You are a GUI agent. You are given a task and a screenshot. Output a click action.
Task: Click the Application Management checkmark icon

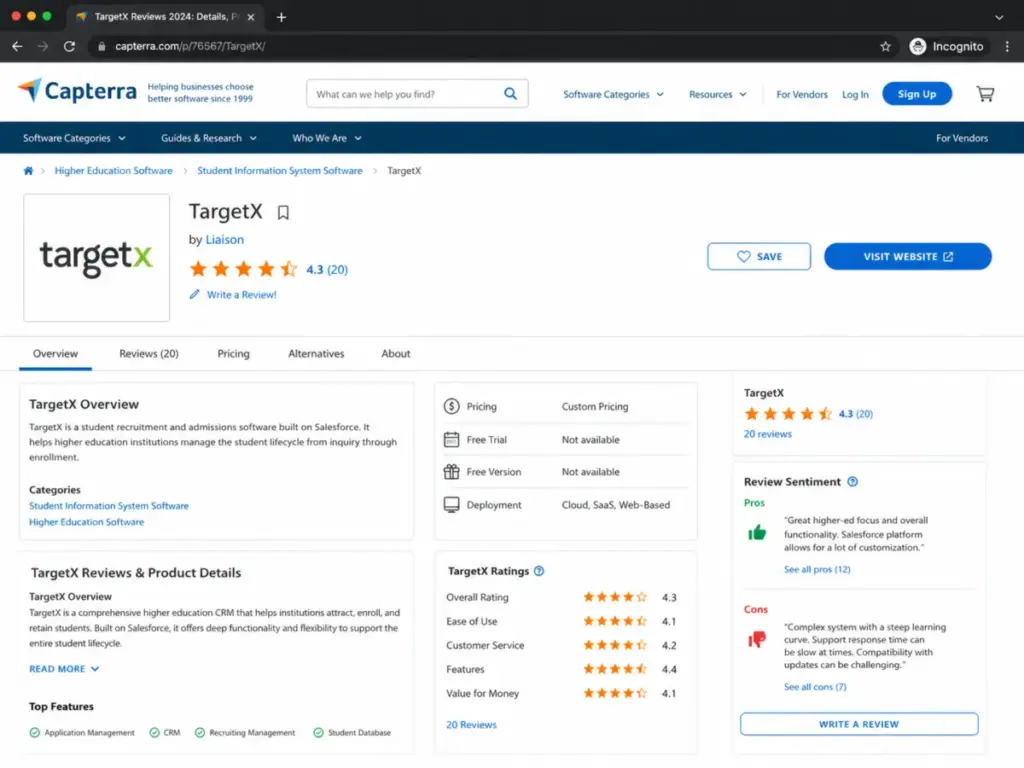[35, 733]
